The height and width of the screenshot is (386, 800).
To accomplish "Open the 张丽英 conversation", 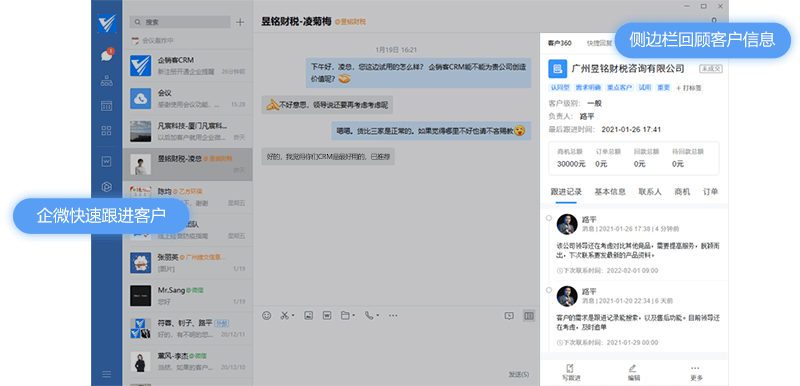I will [187, 263].
